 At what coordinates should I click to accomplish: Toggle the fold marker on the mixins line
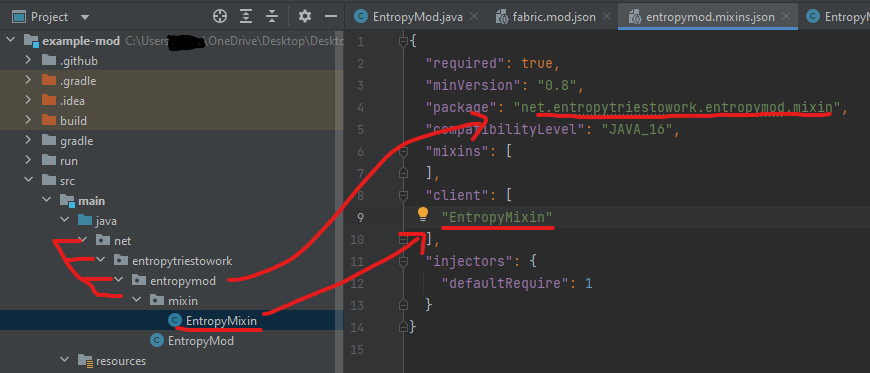[403, 151]
